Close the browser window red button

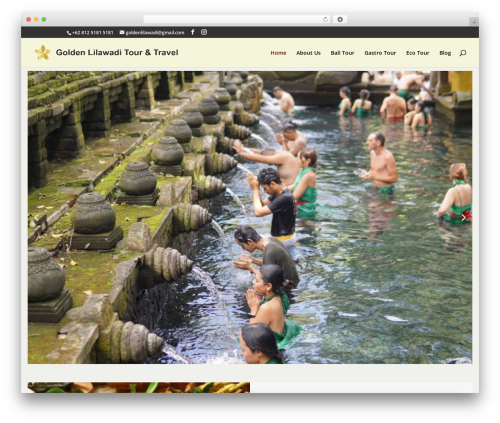click(29, 20)
